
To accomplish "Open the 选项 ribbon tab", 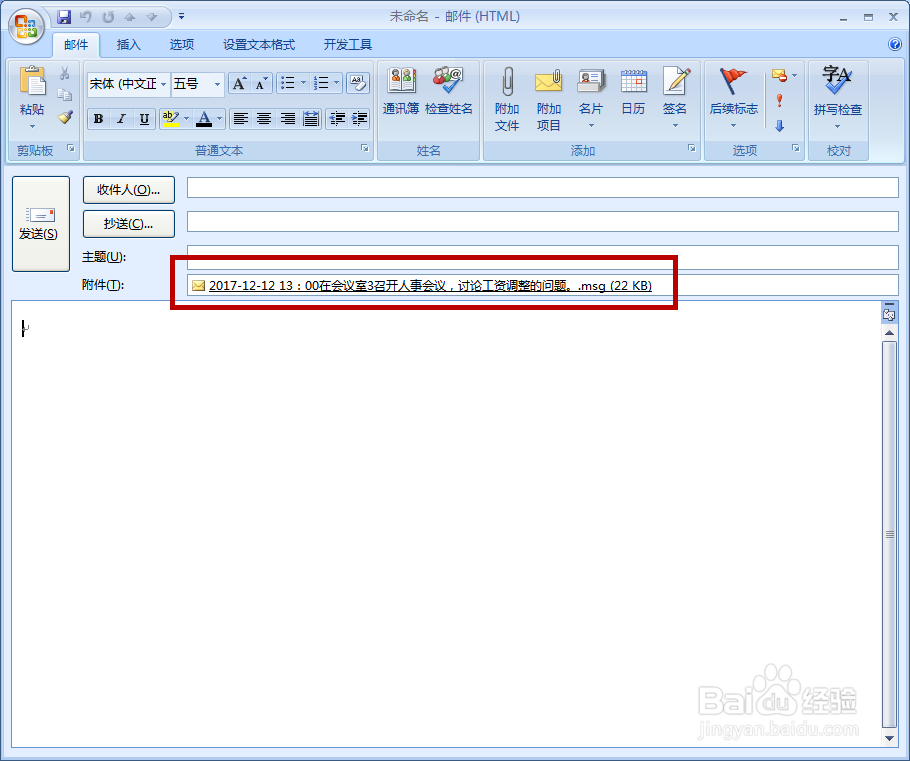I will tap(182, 45).
